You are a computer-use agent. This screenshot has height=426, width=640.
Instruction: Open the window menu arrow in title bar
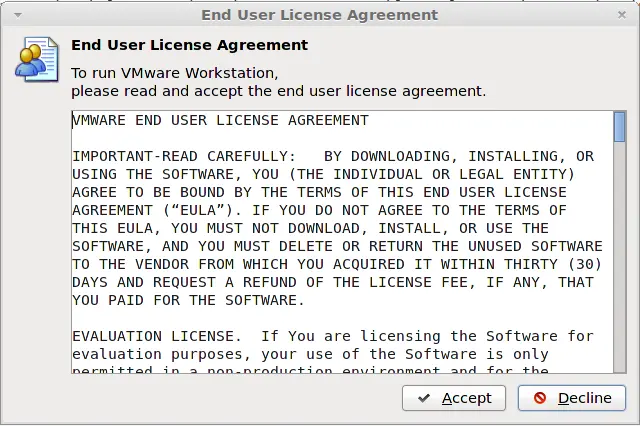point(18,16)
